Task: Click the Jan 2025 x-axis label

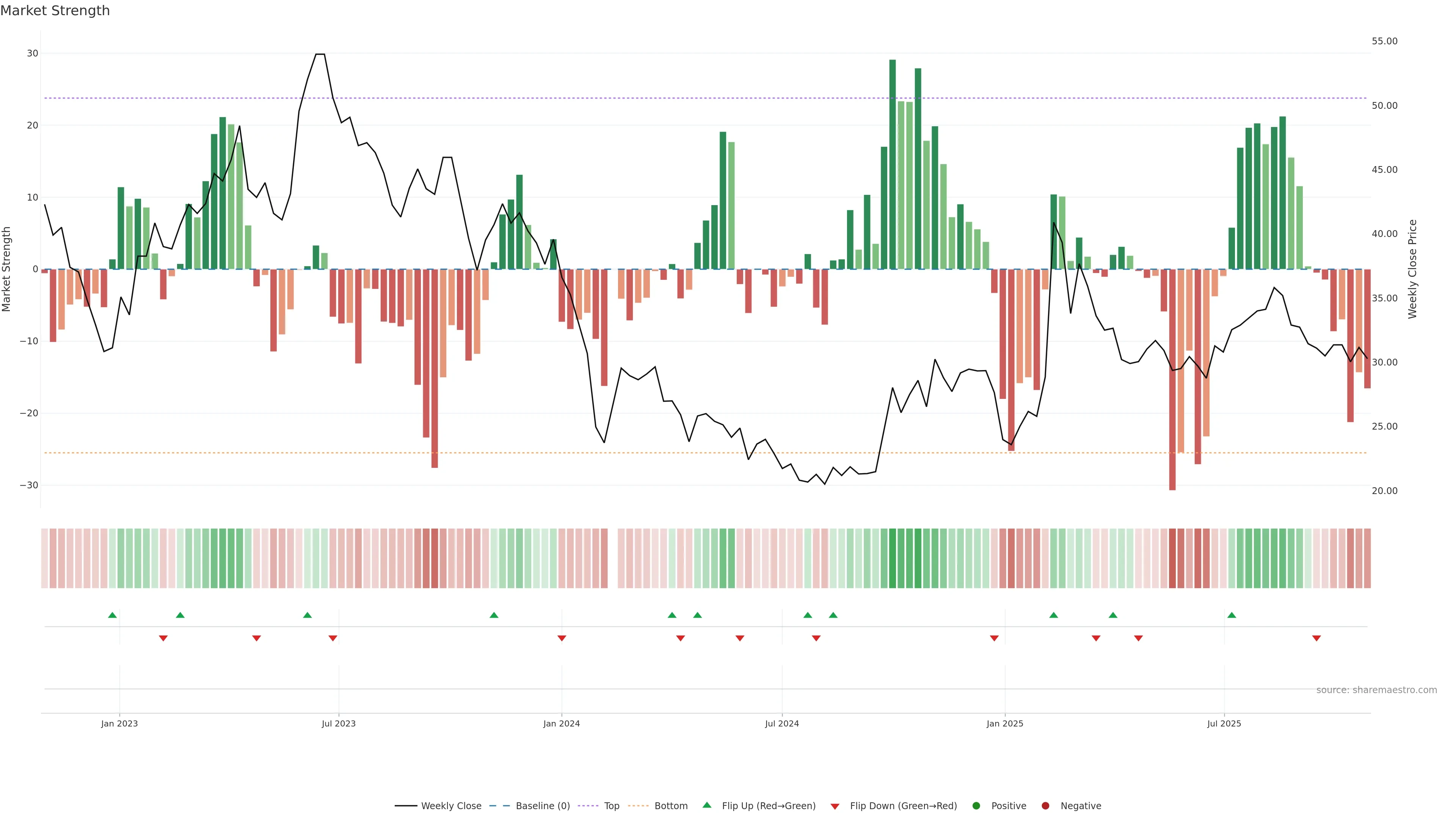Action: coord(1005,723)
